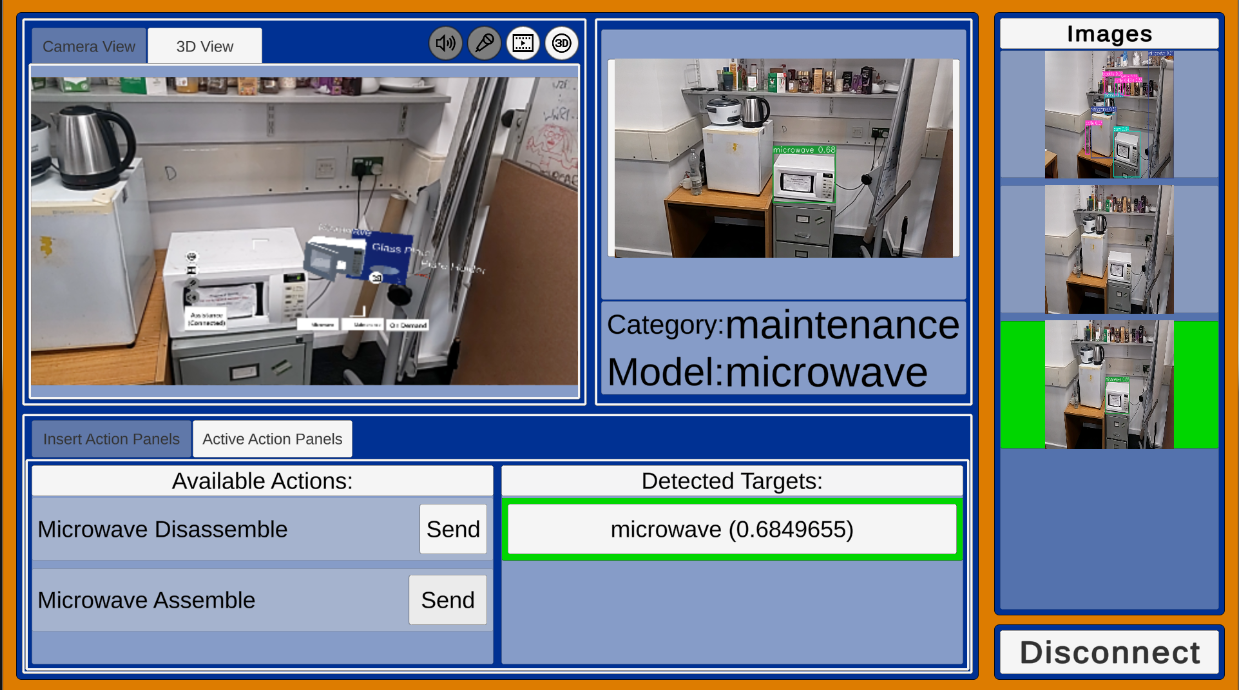The width and height of the screenshot is (1239, 690).
Task: Toggle the video stream film icon
Action: click(523, 43)
